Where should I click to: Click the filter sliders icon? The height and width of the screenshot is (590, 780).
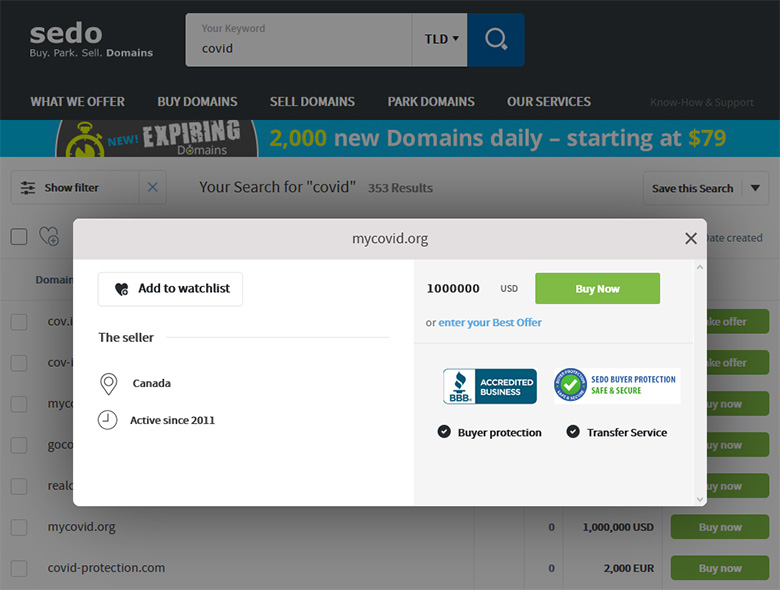coord(28,188)
